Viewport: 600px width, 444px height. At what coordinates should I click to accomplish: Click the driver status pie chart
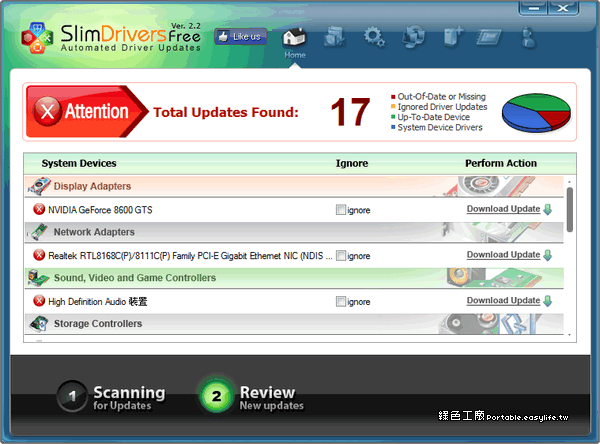[x=536, y=113]
